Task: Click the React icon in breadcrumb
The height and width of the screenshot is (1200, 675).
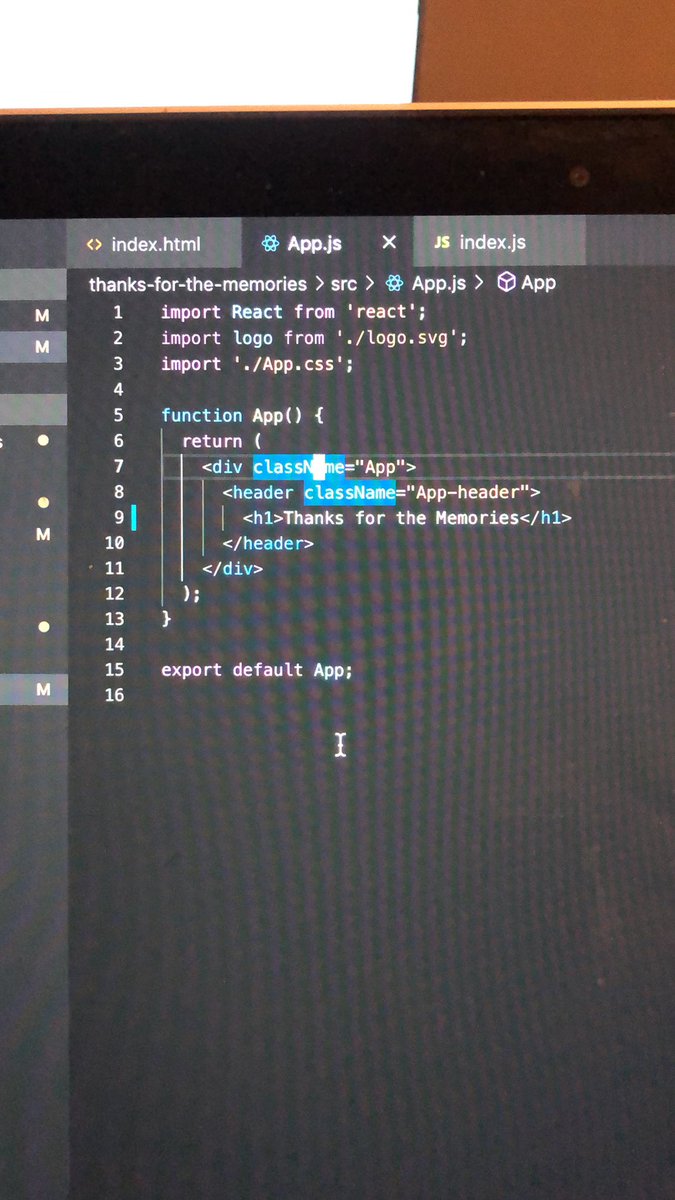Action: 395,284
